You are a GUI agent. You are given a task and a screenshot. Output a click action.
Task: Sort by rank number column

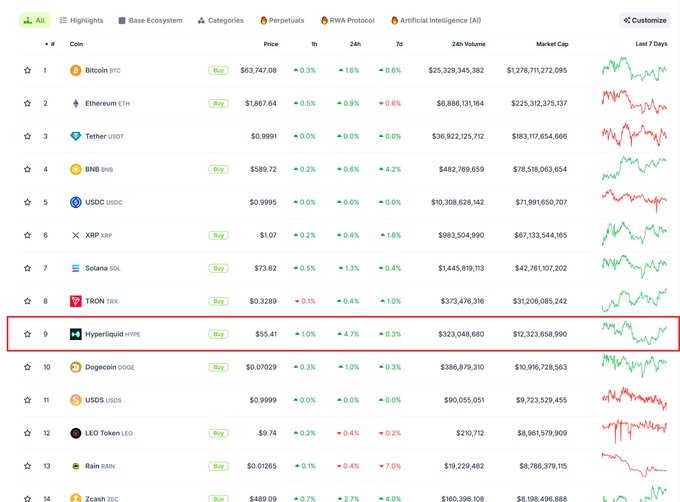(x=50, y=44)
